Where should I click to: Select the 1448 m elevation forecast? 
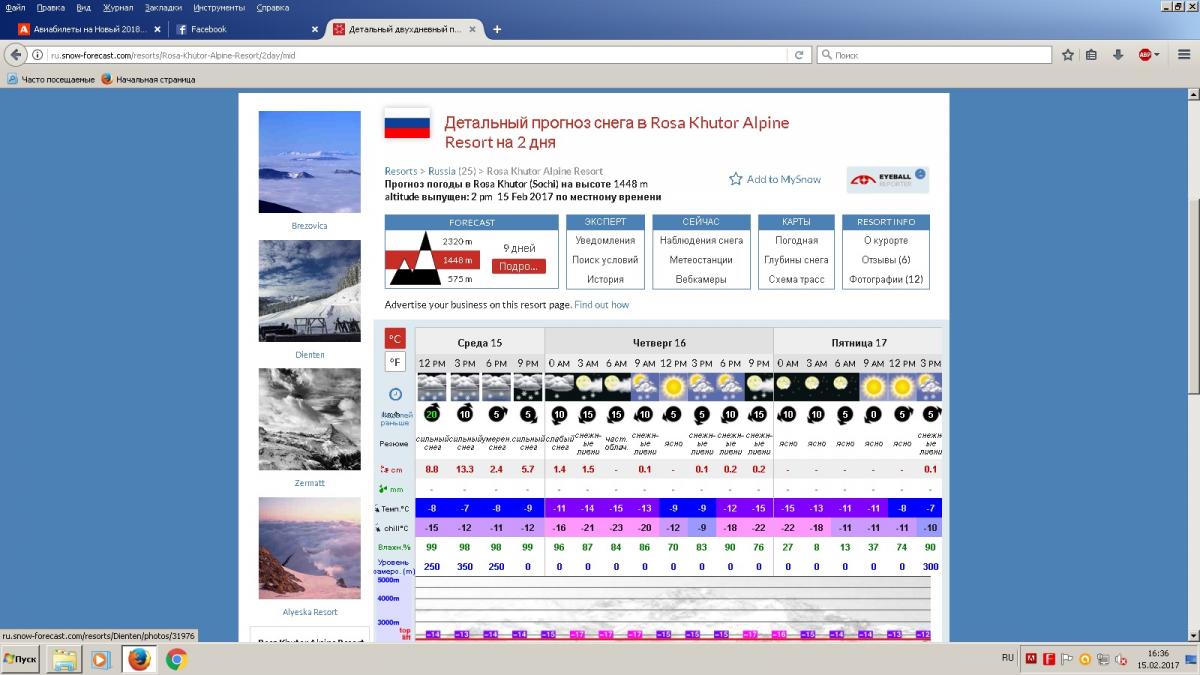coord(459,260)
